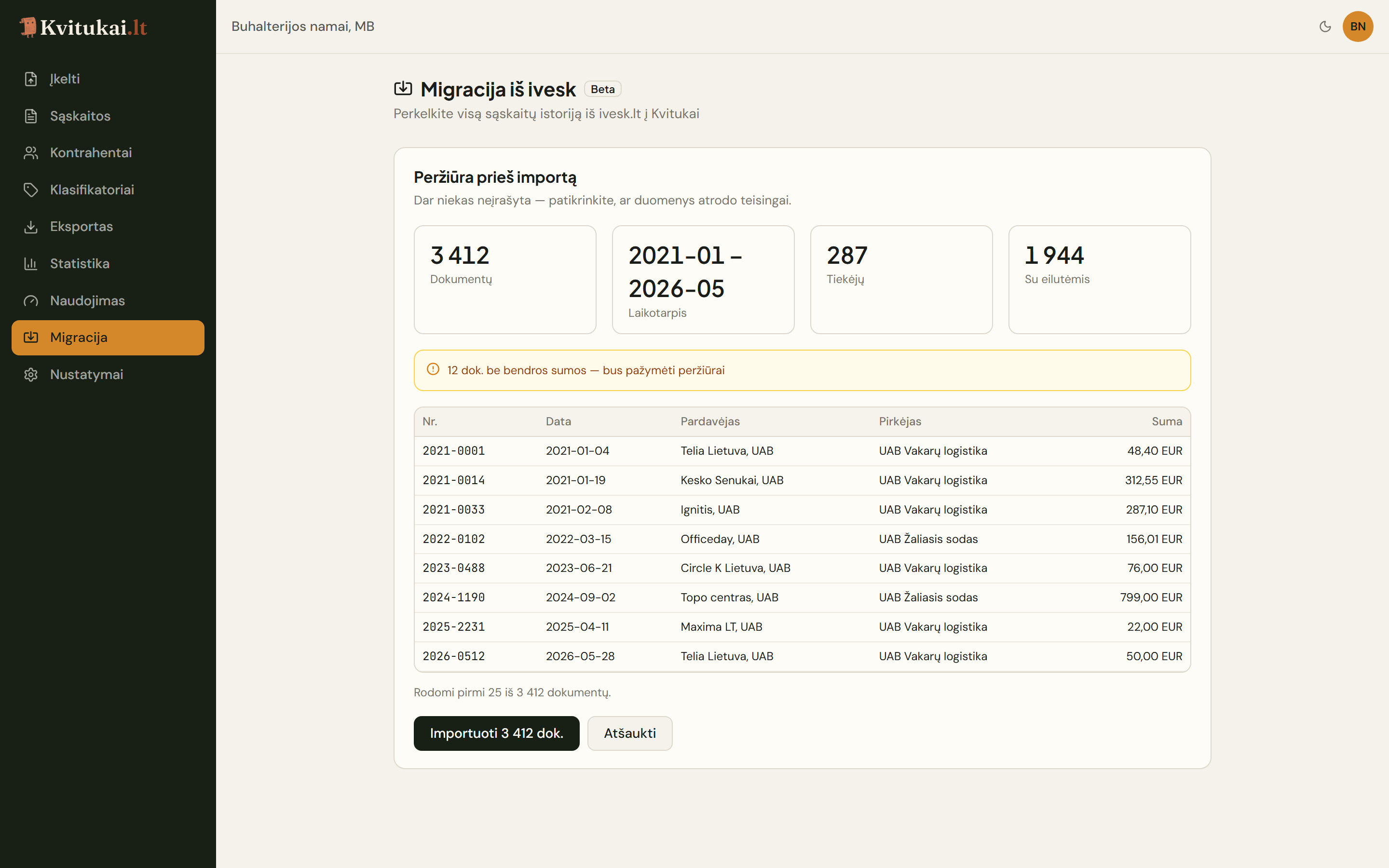Click the Naudojimas gauge icon
This screenshot has width=1389, height=868.
point(31,301)
